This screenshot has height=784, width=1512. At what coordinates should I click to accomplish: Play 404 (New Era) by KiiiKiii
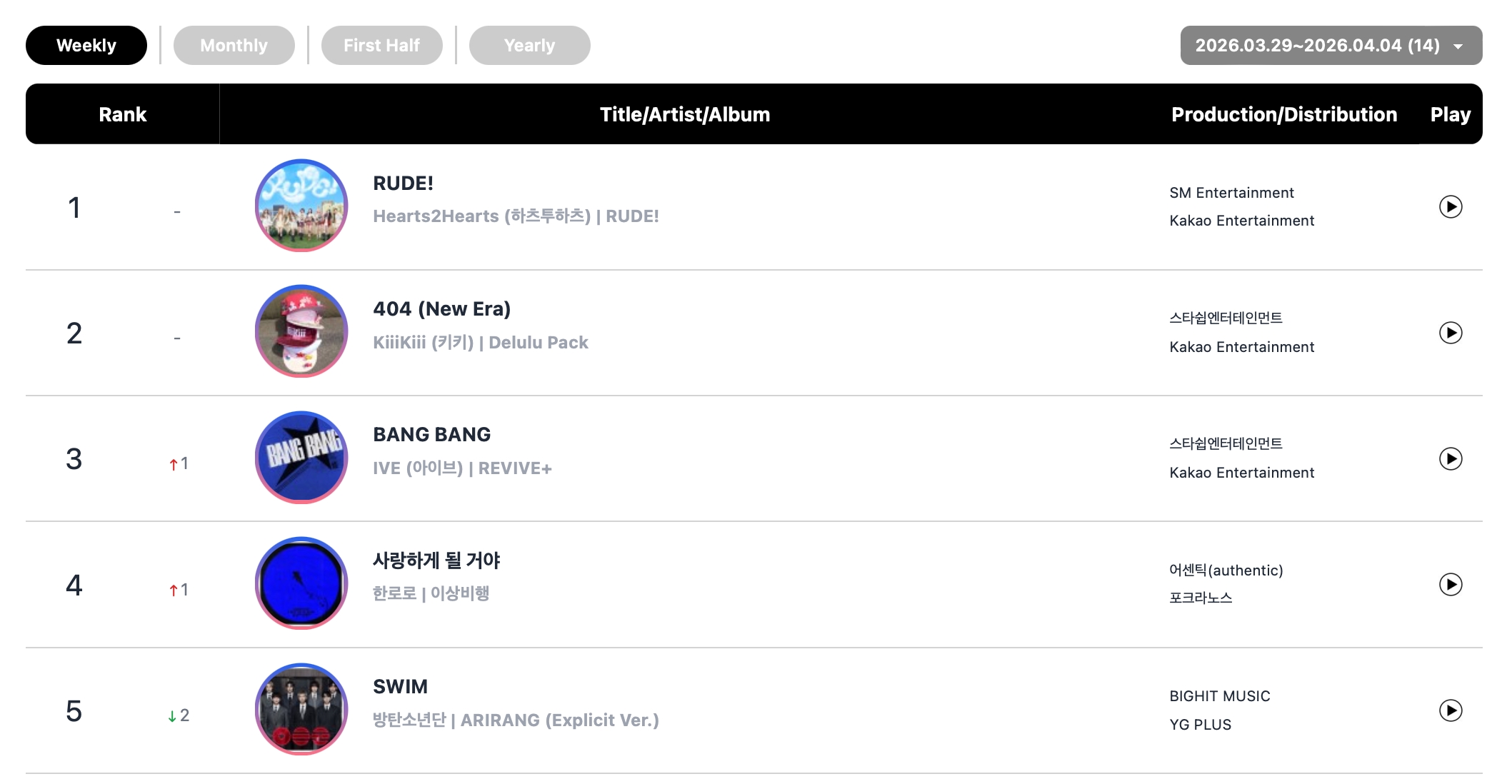(x=1450, y=333)
